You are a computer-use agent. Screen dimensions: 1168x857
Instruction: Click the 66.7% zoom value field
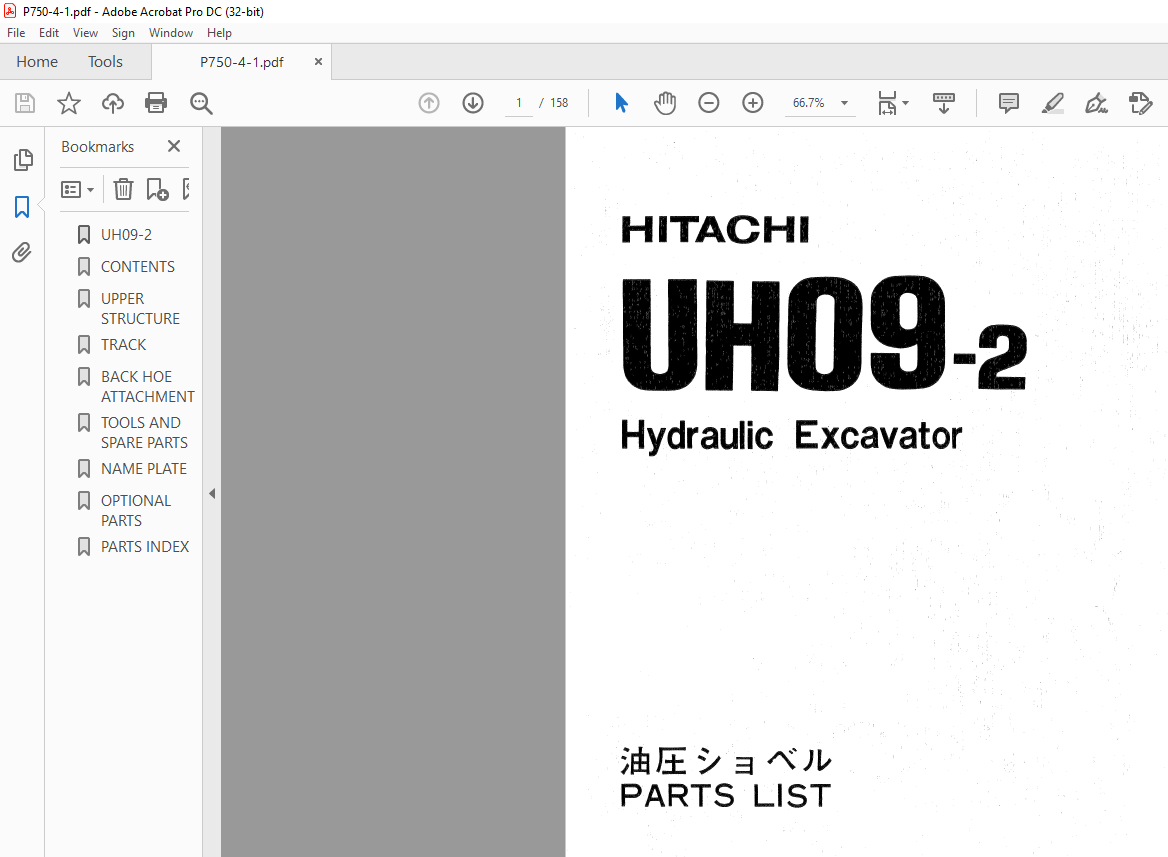[x=809, y=103]
